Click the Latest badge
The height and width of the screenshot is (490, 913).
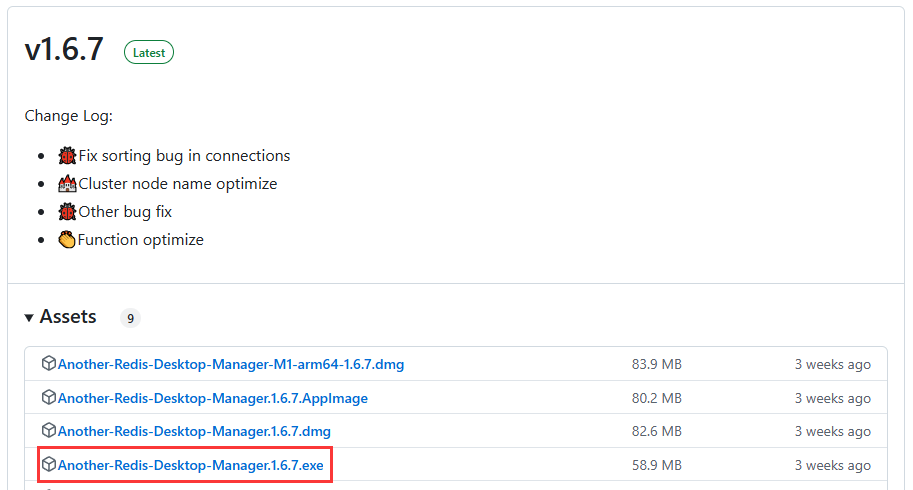[148, 52]
